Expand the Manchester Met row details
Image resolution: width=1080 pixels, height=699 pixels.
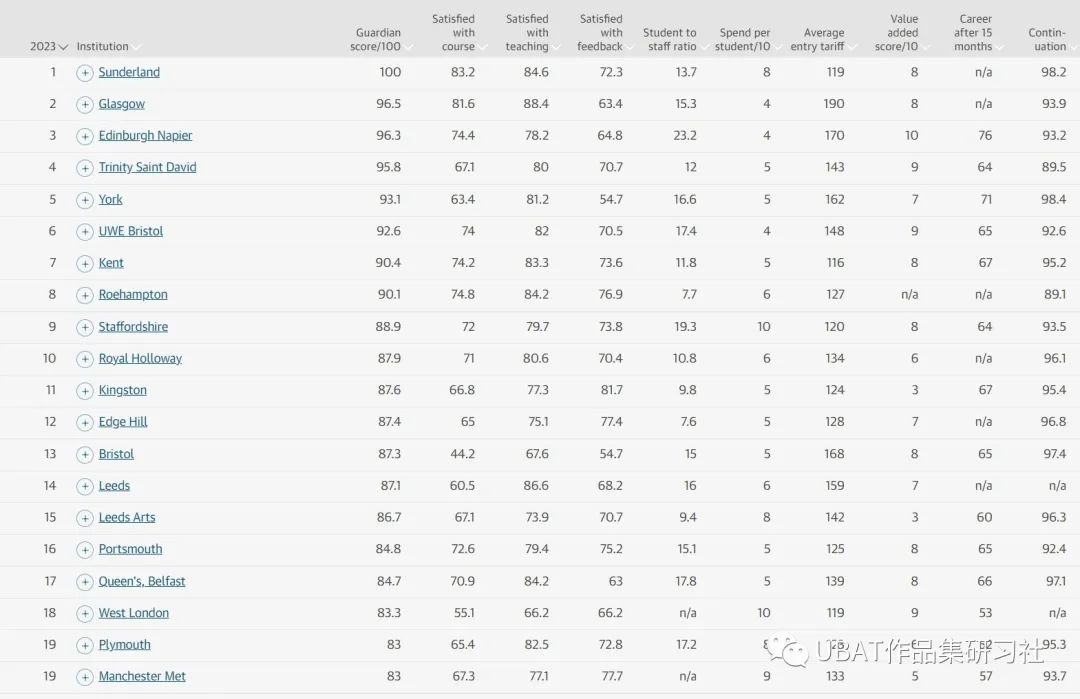point(85,677)
